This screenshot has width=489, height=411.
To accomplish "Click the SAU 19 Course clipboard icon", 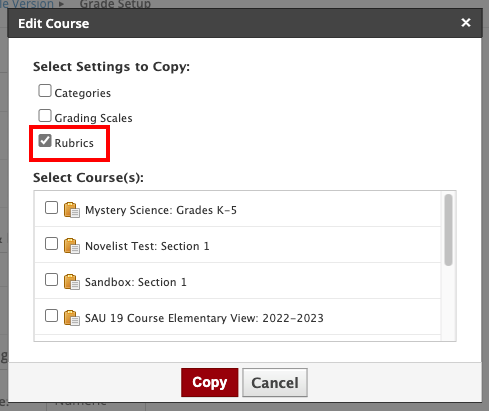I will (x=72, y=318).
